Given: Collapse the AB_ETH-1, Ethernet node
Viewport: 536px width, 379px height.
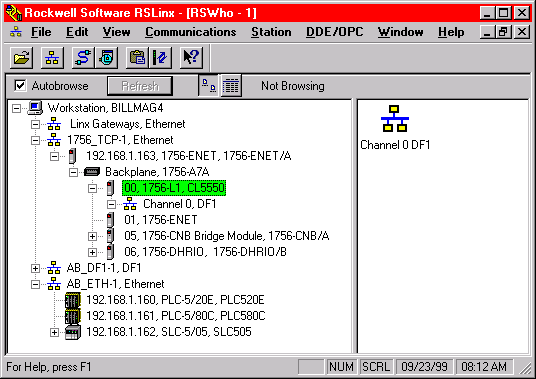Looking at the screenshot, I should pos(35,284).
